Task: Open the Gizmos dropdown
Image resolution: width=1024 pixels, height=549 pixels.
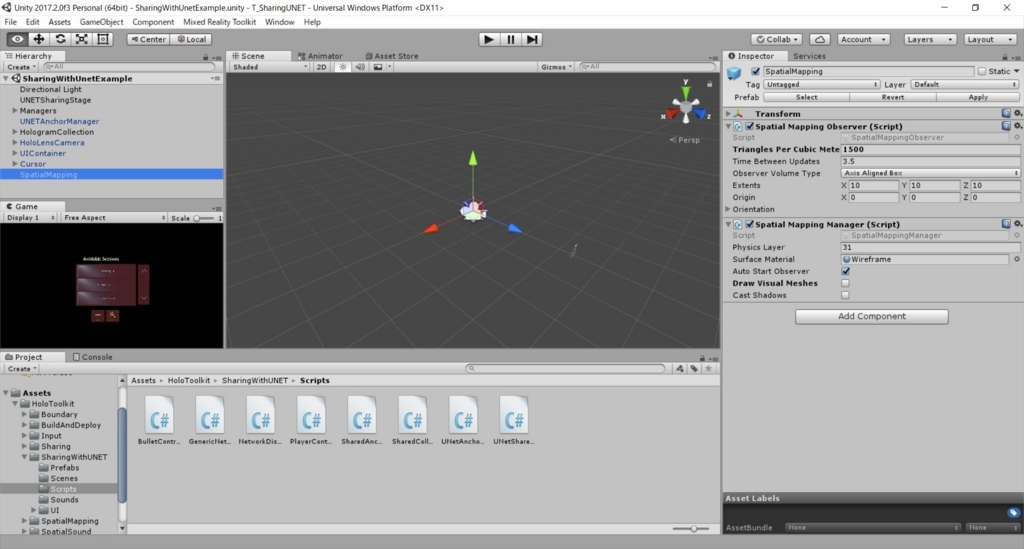Action: click(556, 67)
